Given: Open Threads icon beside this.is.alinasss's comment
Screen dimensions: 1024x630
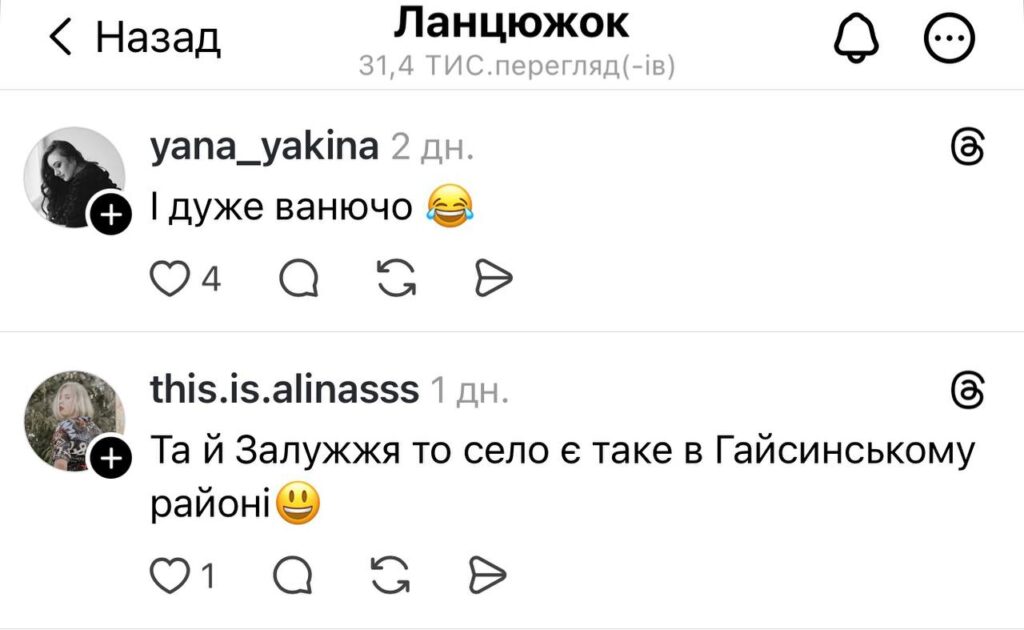Looking at the screenshot, I should [x=967, y=390].
